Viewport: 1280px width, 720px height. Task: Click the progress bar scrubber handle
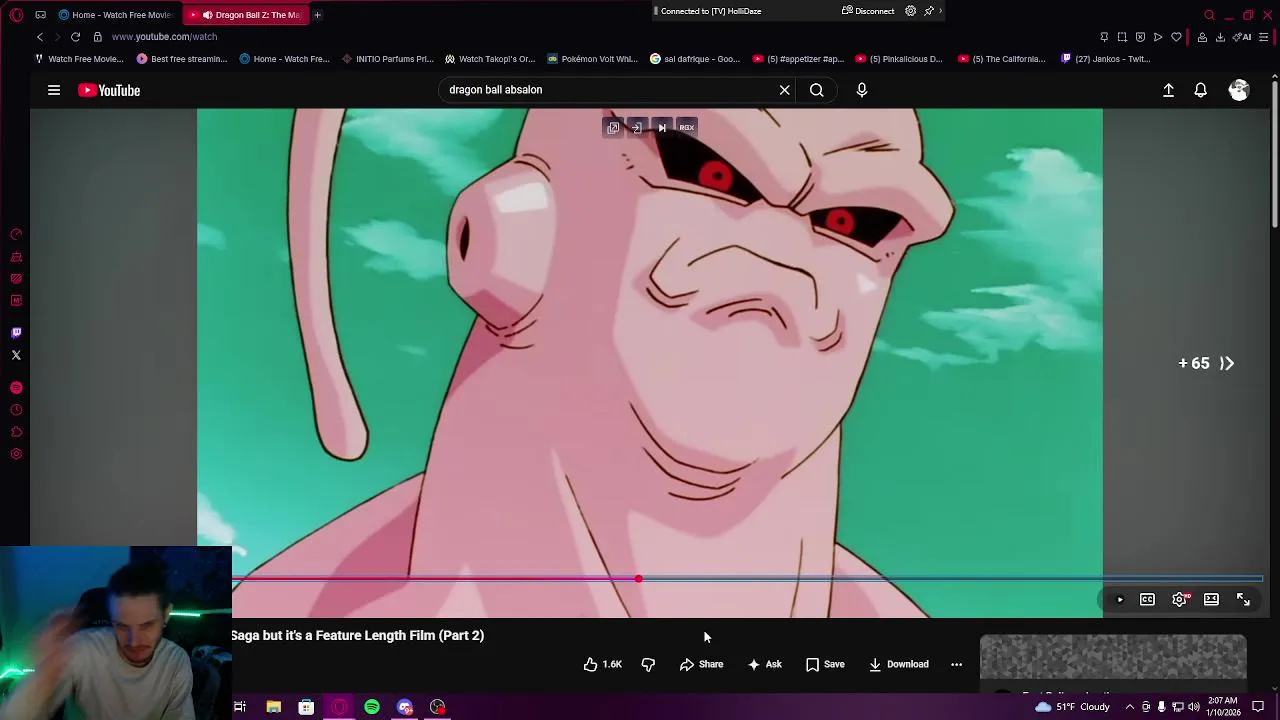tap(639, 579)
